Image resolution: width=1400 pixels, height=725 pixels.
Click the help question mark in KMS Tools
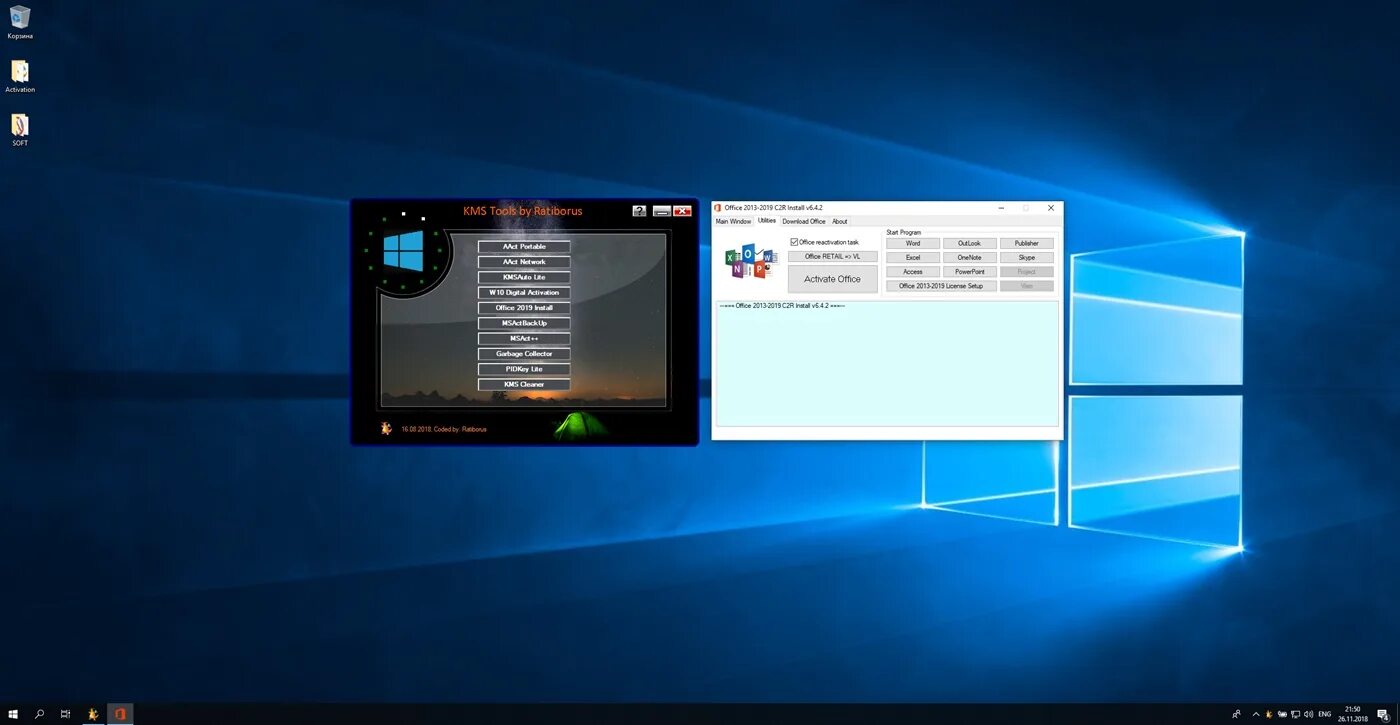click(x=640, y=211)
